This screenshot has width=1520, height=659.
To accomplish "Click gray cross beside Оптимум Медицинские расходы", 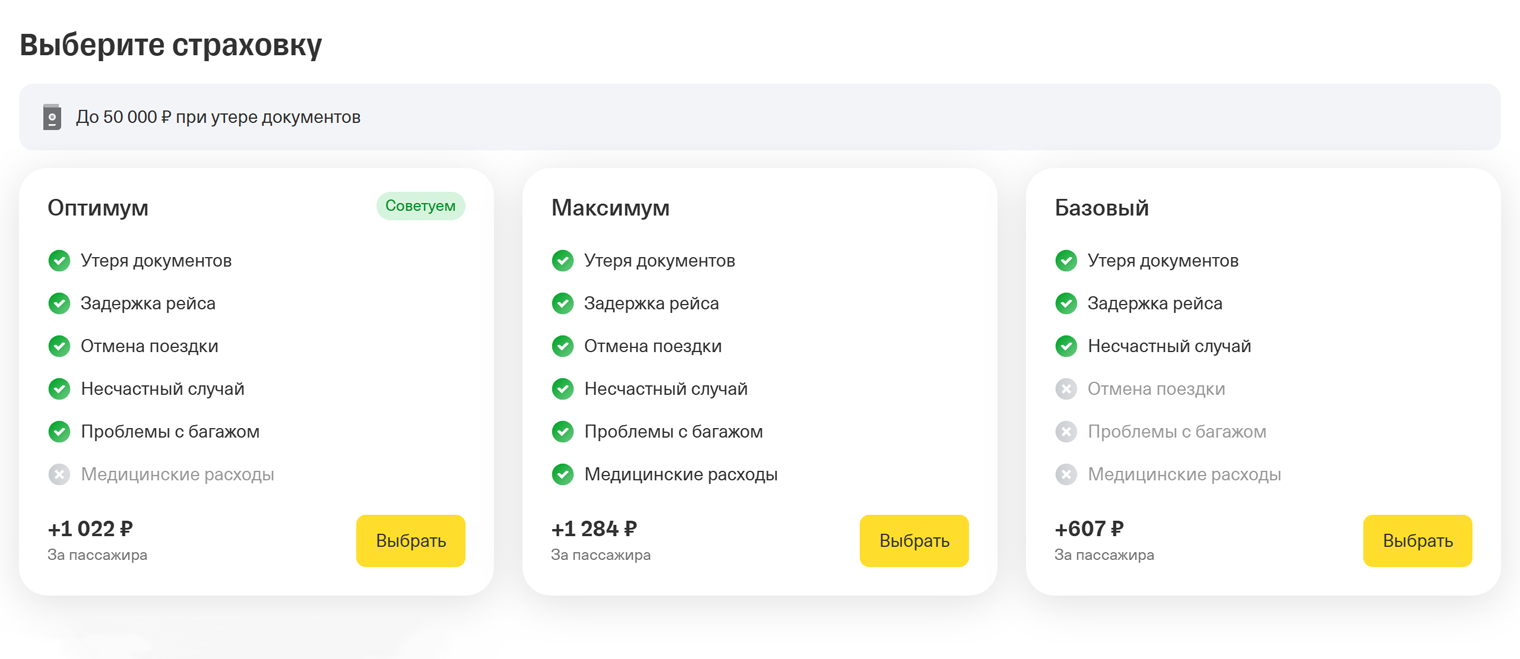I will (59, 474).
